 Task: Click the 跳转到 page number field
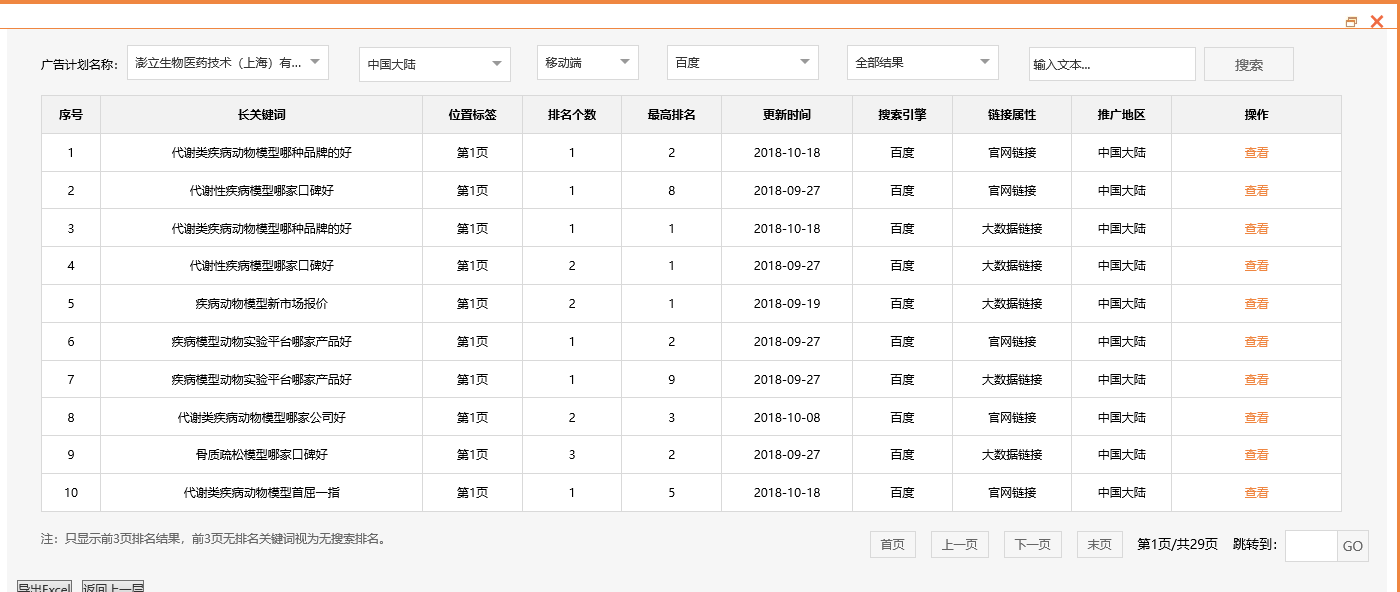tap(1310, 546)
